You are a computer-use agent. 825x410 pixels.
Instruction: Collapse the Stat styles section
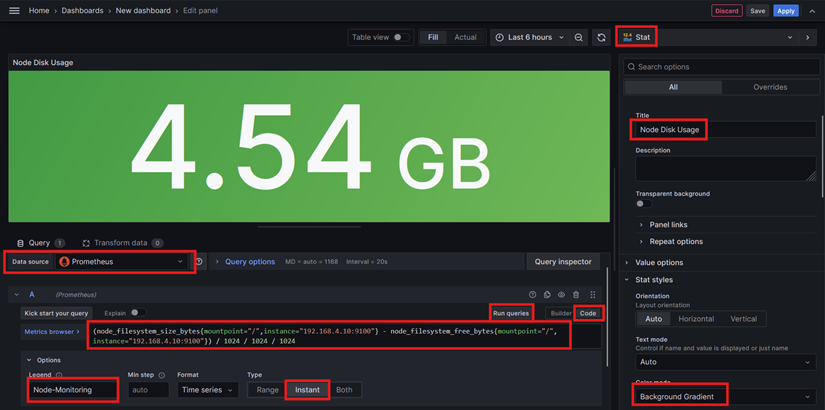(x=653, y=279)
